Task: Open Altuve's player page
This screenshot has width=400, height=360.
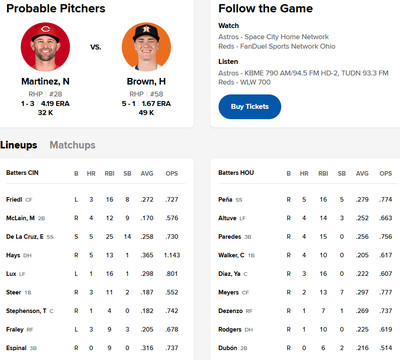Action: 227,218
